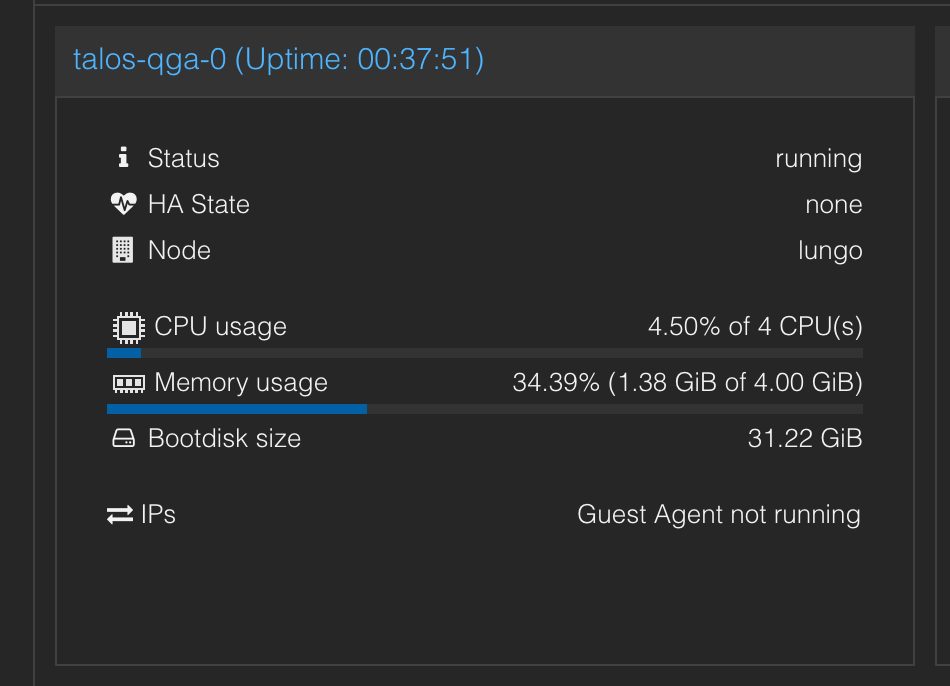Click the 'Status' label
This screenshot has height=686, width=950.
[x=184, y=158]
